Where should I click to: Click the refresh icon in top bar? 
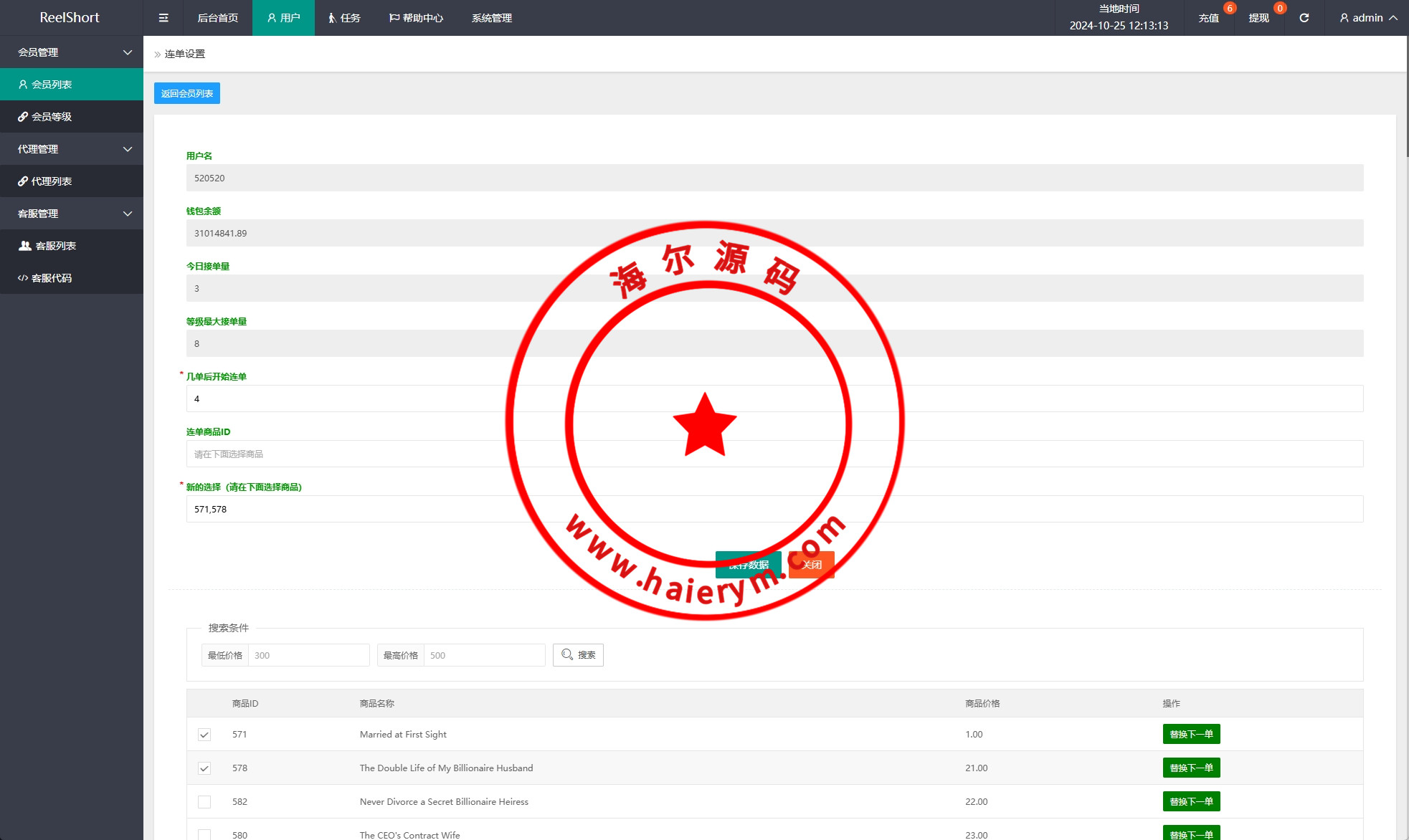pos(1304,18)
